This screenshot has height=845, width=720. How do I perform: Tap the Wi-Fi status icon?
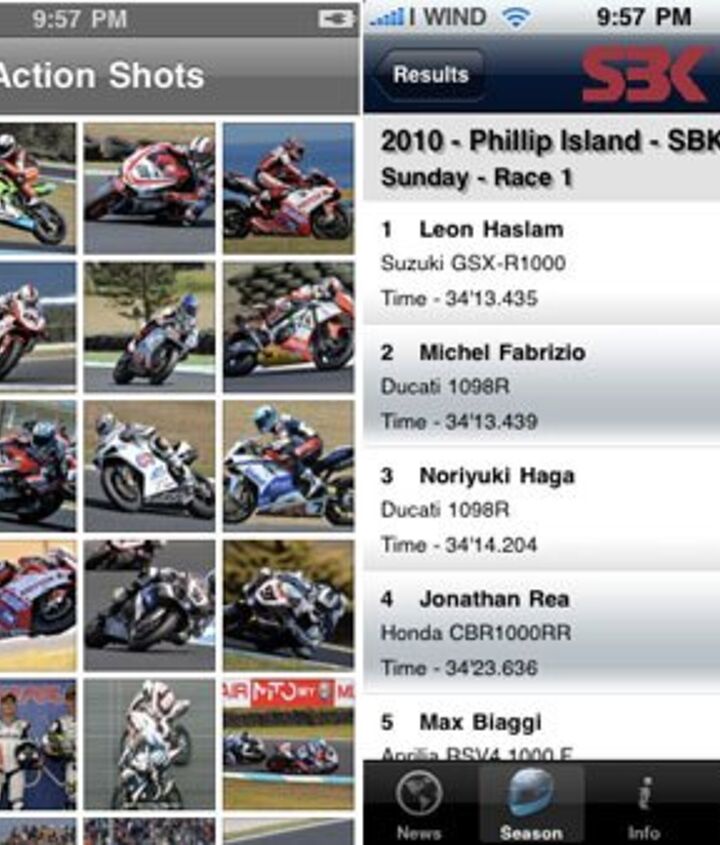click(516, 18)
